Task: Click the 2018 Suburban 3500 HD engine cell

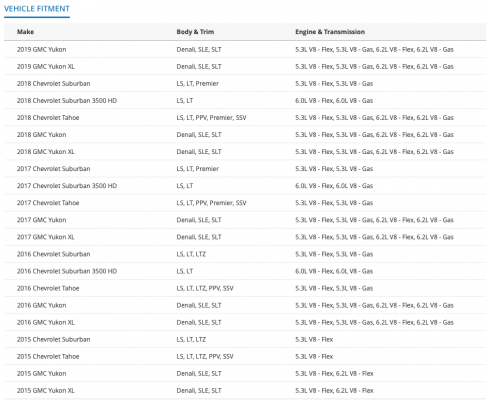Action: click(x=334, y=101)
